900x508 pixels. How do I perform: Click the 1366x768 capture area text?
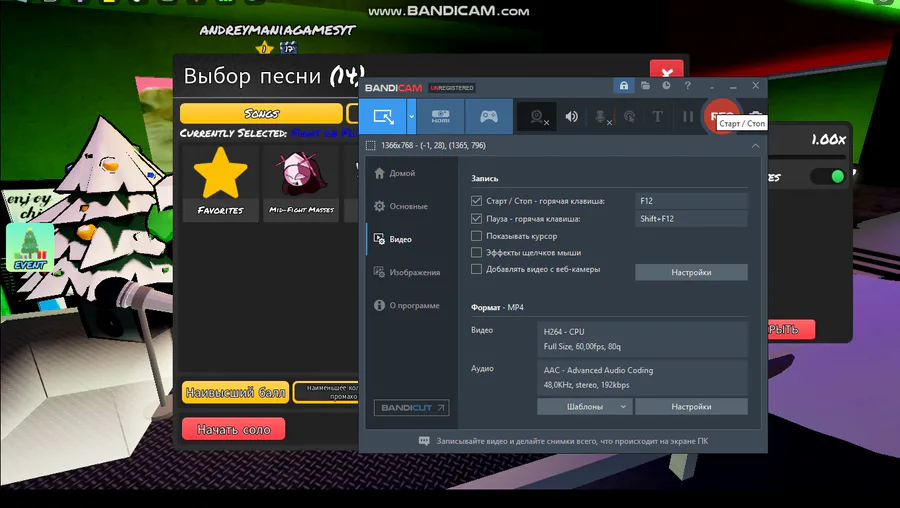click(x=433, y=145)
